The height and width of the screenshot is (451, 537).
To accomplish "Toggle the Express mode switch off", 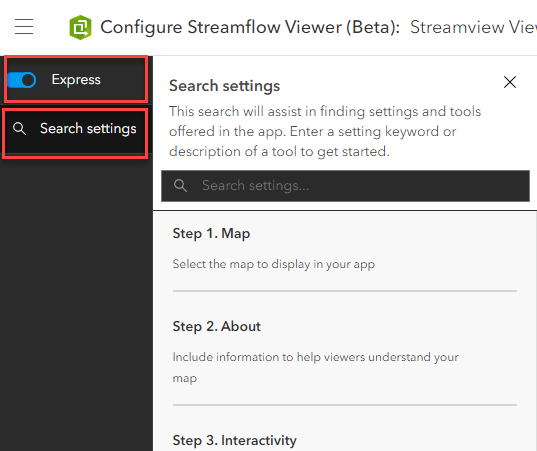I will click(22, 80).
